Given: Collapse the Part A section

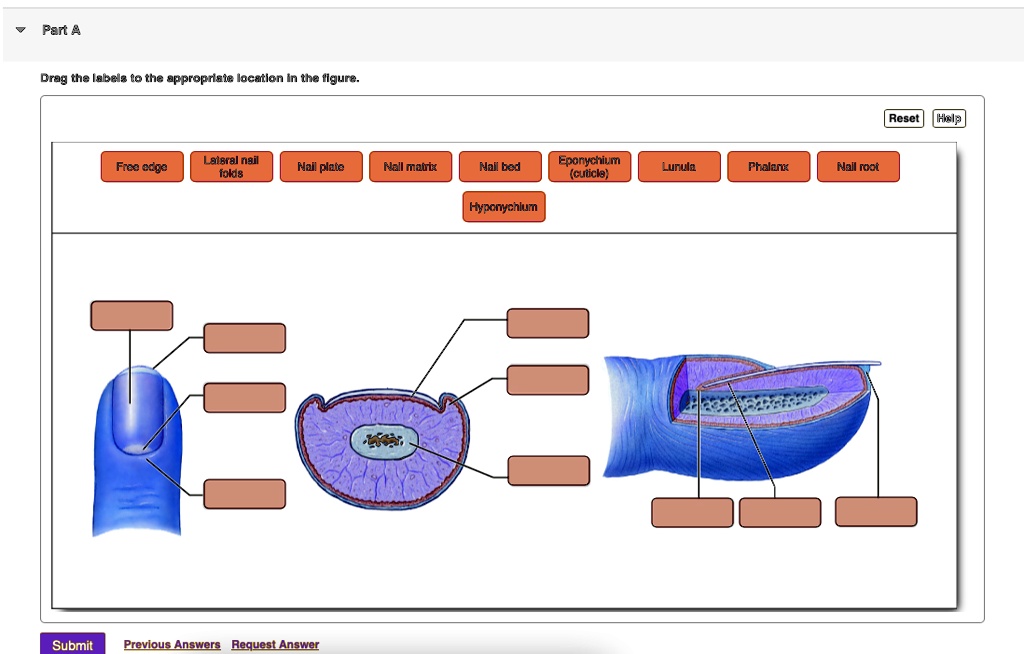Looking at the screenshot, I should point(18,29).
